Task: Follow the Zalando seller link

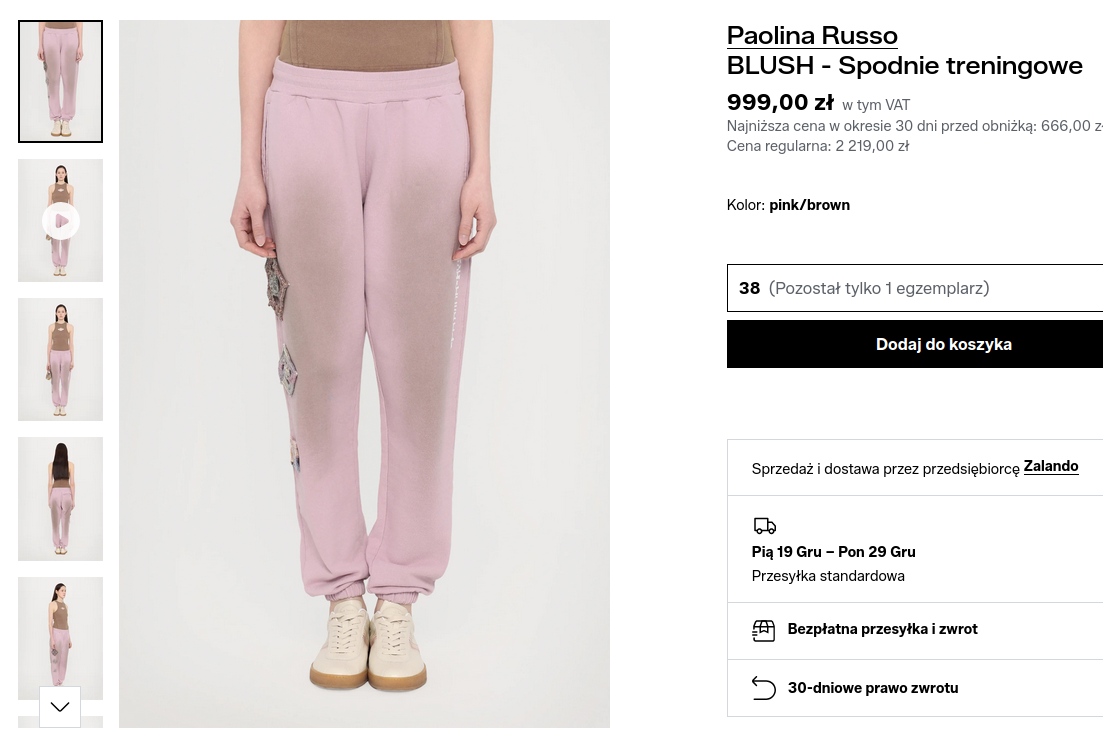Action: pyautogui.click(x=1051, y=467)
